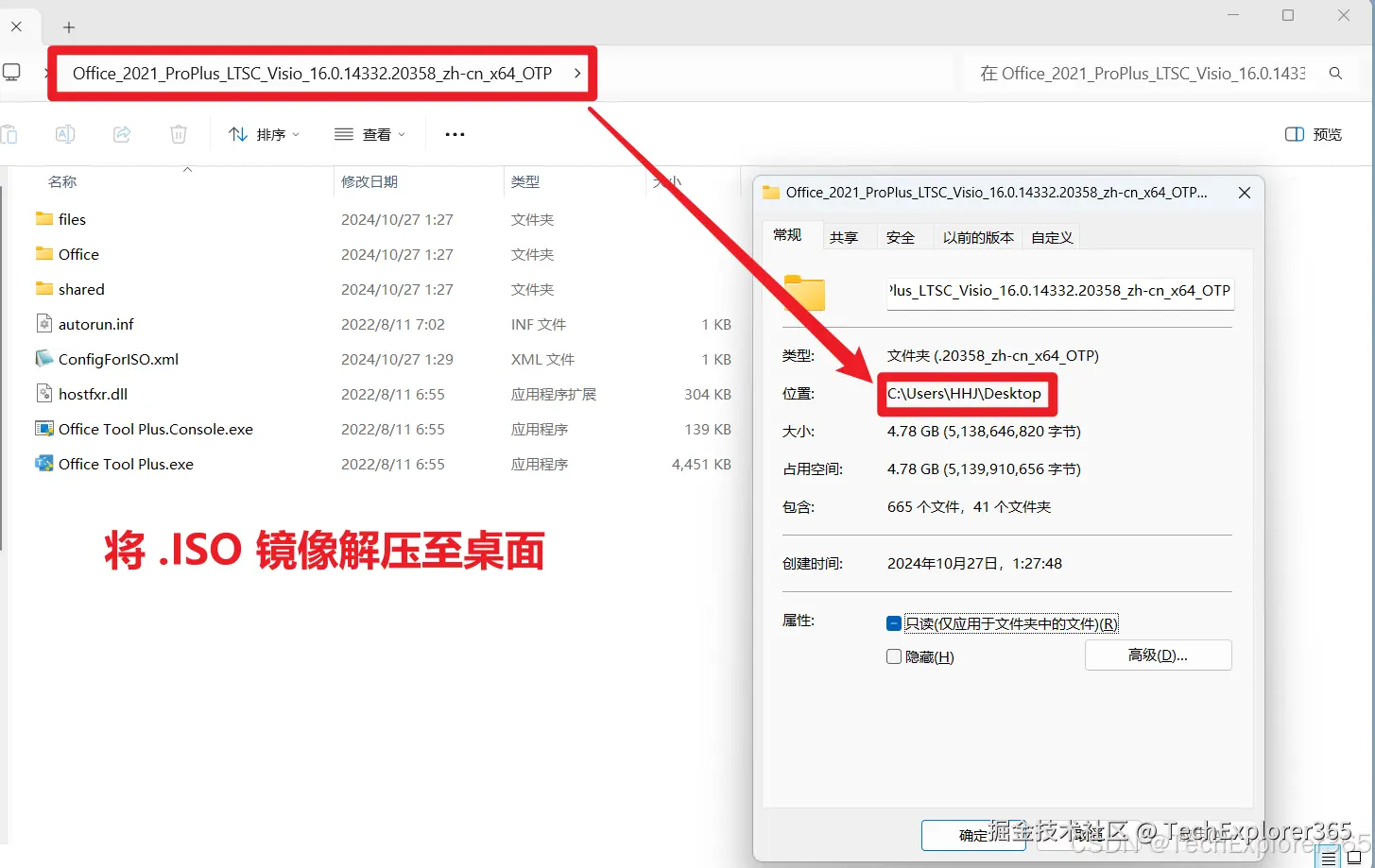Toggle the 只读 read-only checkbox

pos(893,622)
